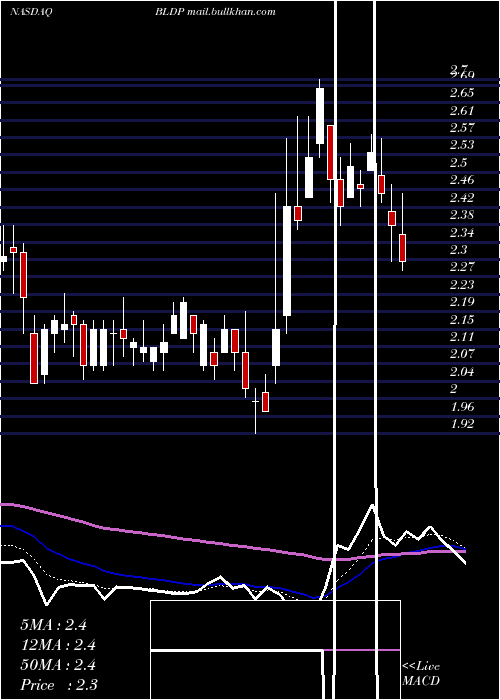
Task: Click the BLDP mail.bullkhan.com title text
Action: point(215,12)
